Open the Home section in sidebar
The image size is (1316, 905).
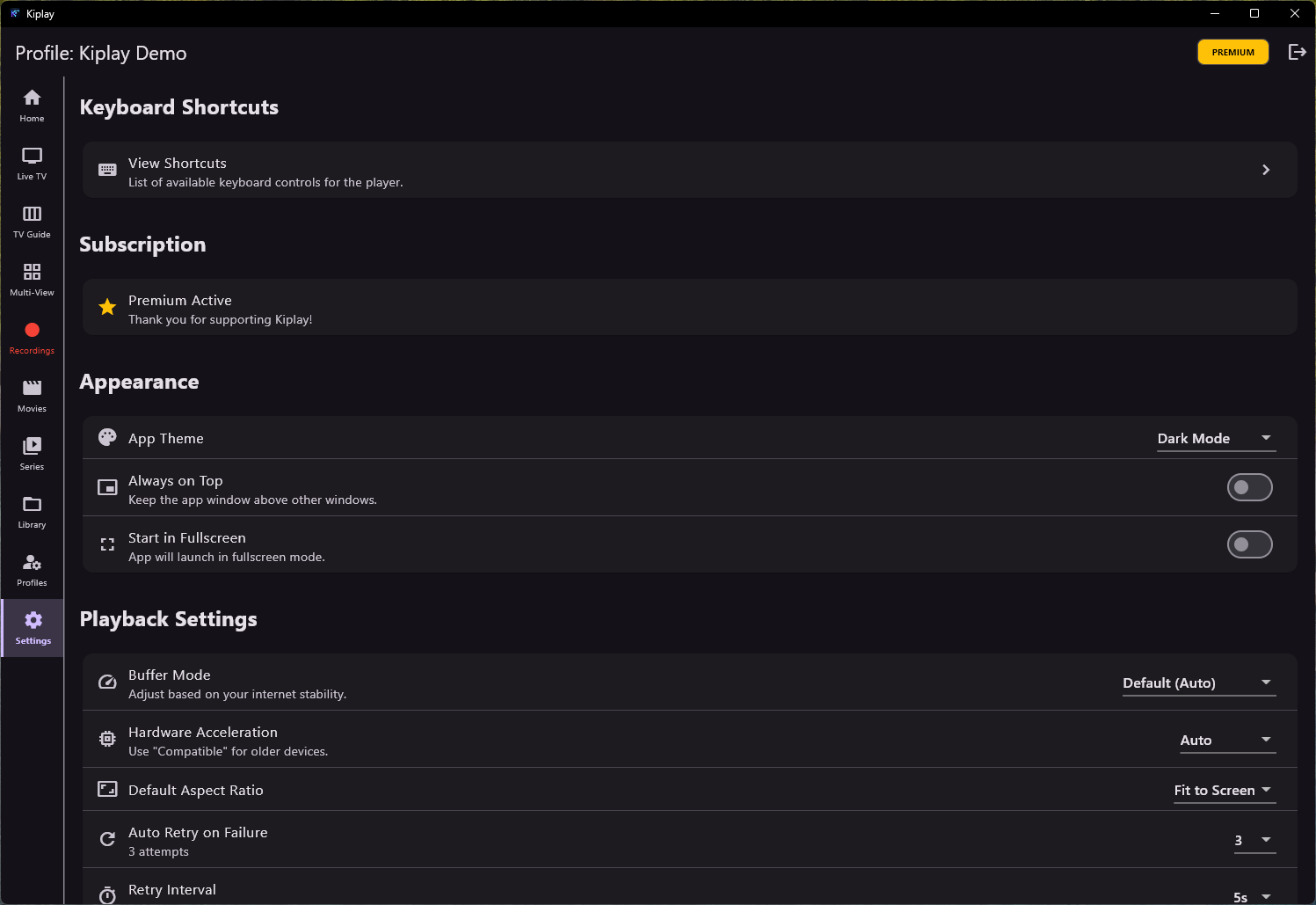[32, 103]
